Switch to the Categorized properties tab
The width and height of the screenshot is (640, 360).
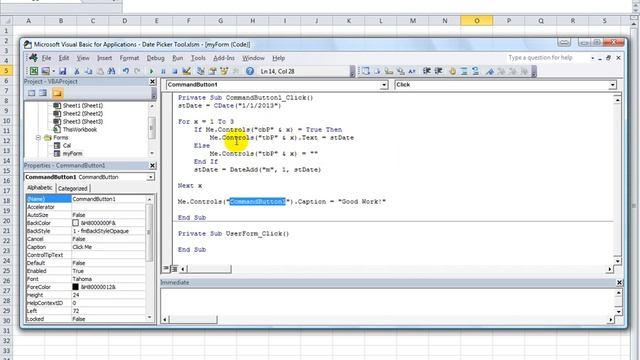pyautogui.click(x=72, y=188)
